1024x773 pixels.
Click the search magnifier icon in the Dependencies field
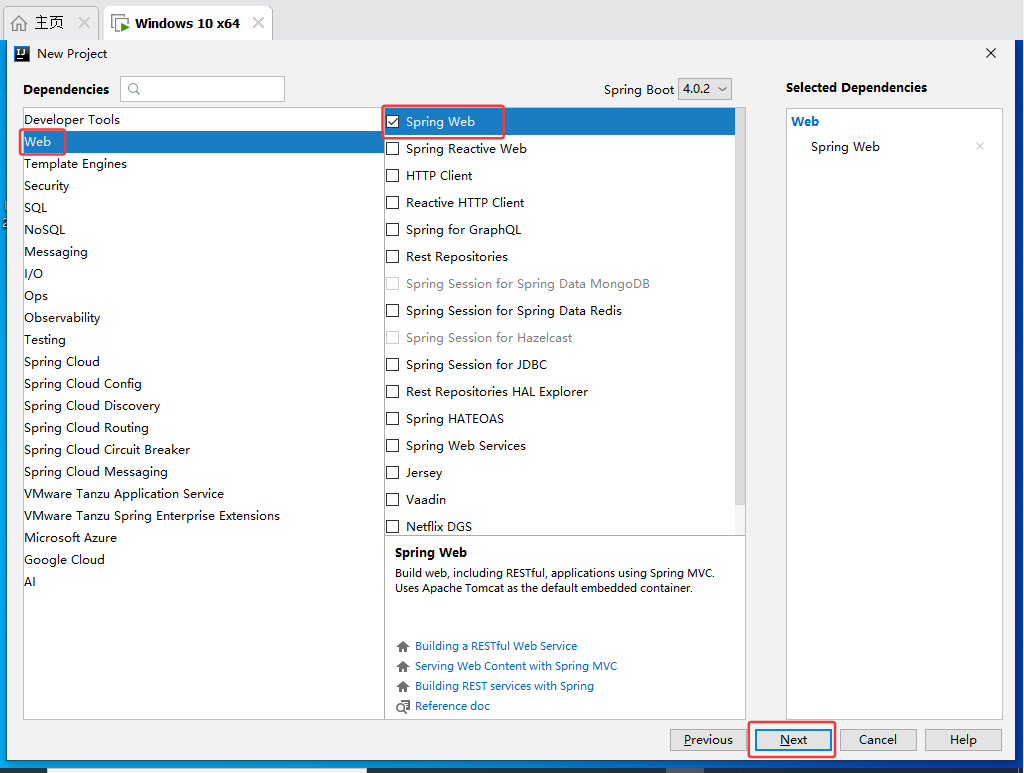[x=134, y=89]
